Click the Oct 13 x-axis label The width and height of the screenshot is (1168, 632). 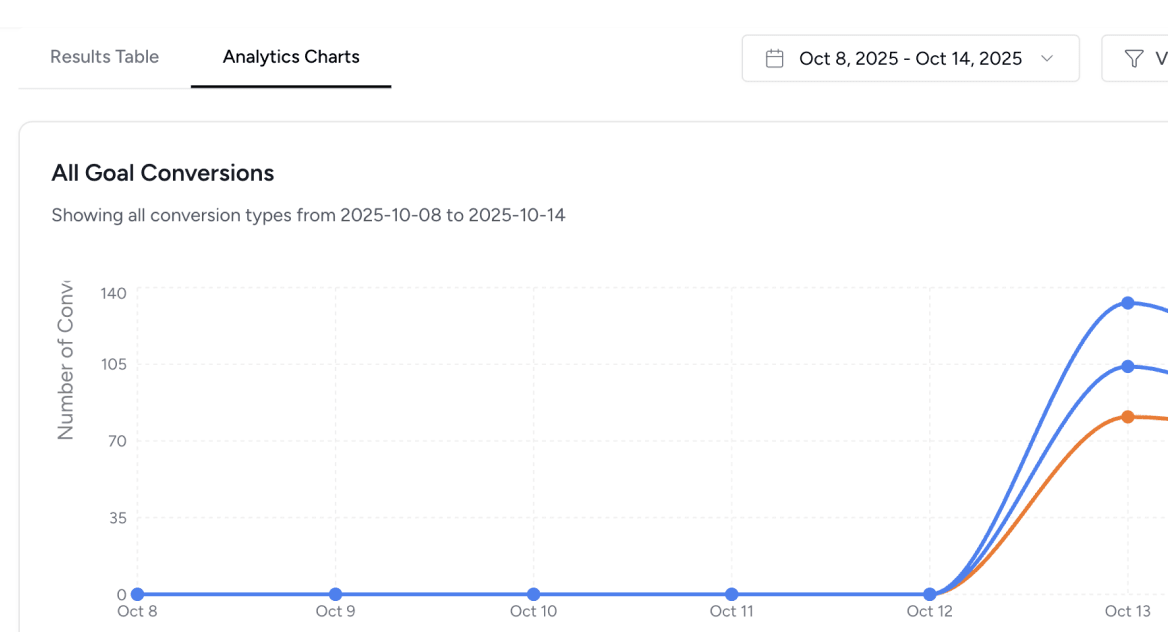click(x=1127, y=611)
